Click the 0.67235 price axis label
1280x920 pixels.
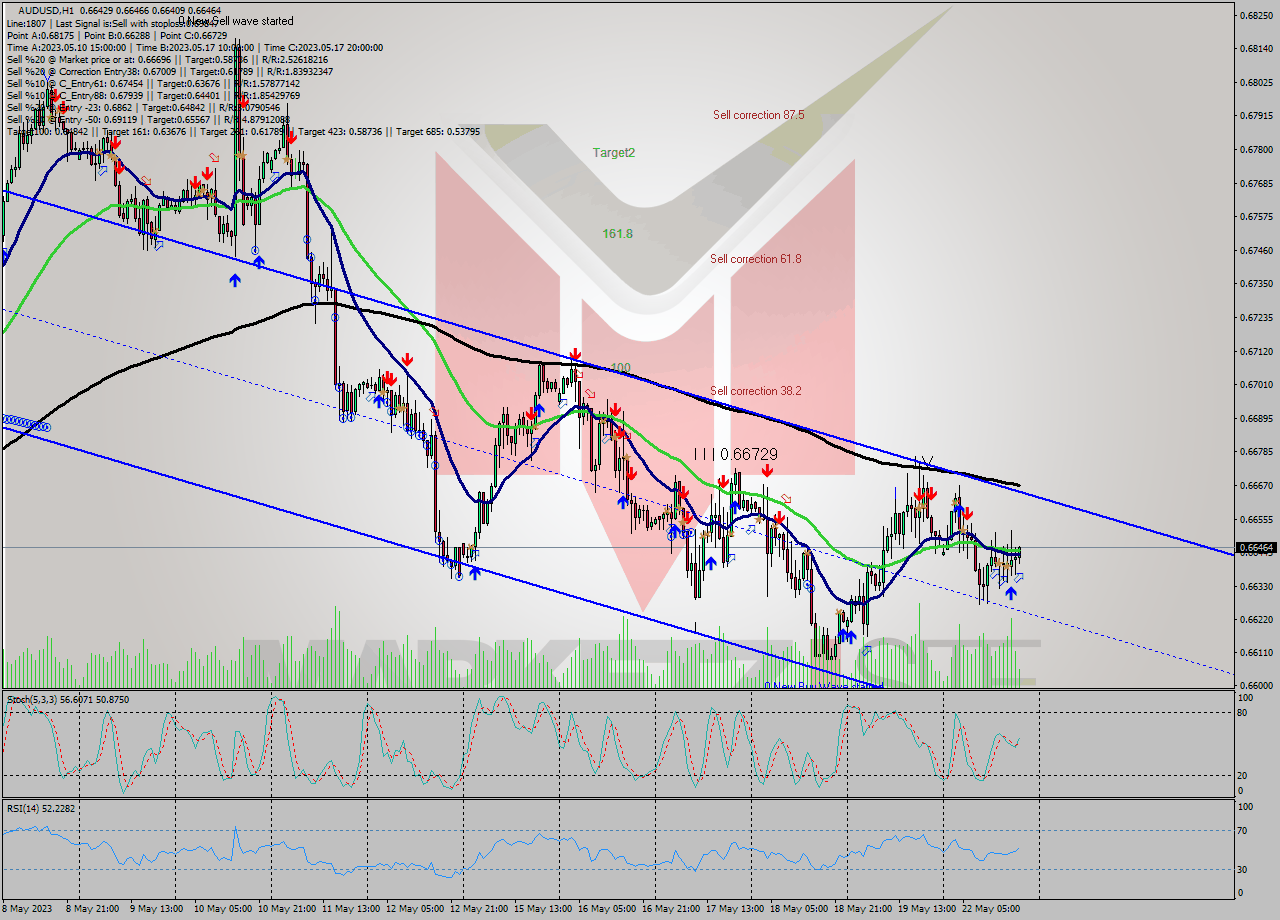pos(1256,317)
